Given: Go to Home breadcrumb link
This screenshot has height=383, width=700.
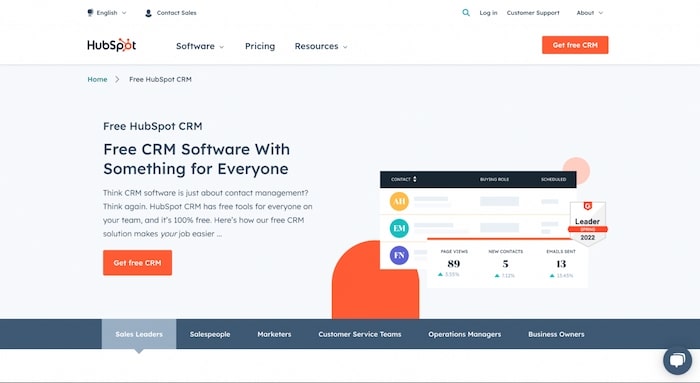Looking at the screenshot, I should point(97,79).
